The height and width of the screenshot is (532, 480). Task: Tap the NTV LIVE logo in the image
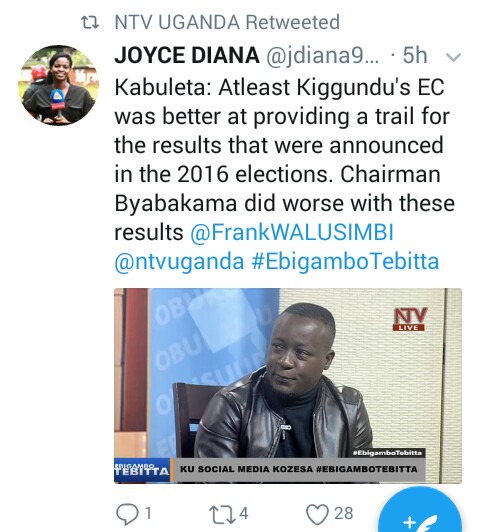pos(410,319)
